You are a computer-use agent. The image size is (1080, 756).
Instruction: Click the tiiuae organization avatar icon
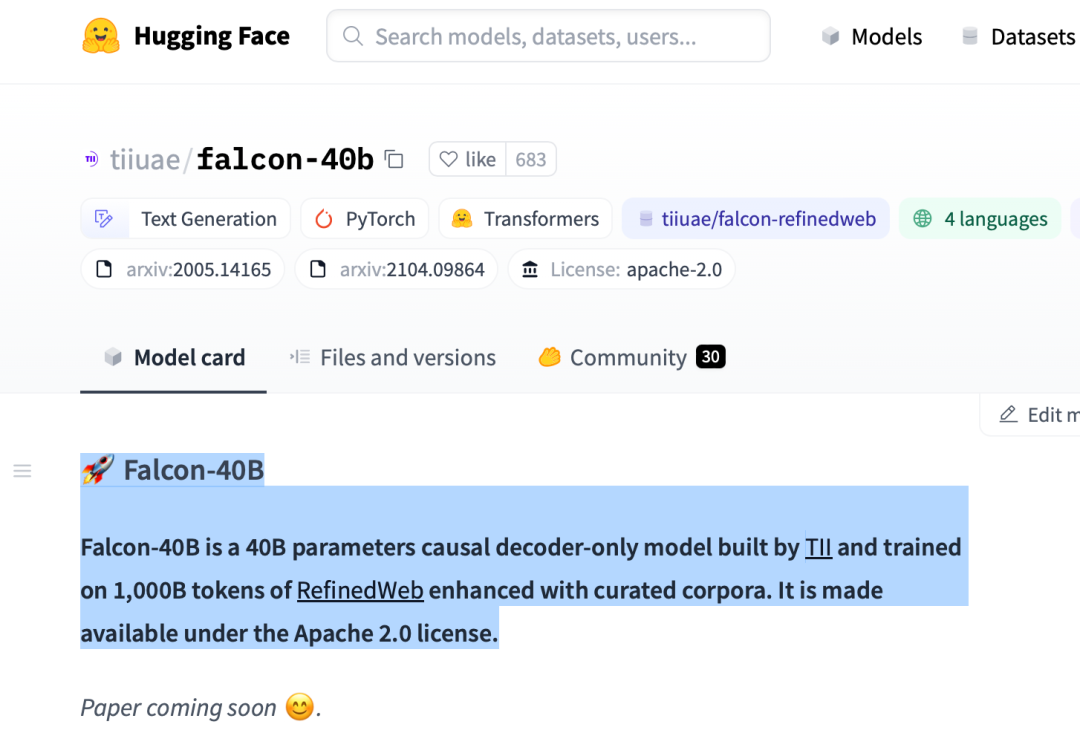(x=92, y=159)
